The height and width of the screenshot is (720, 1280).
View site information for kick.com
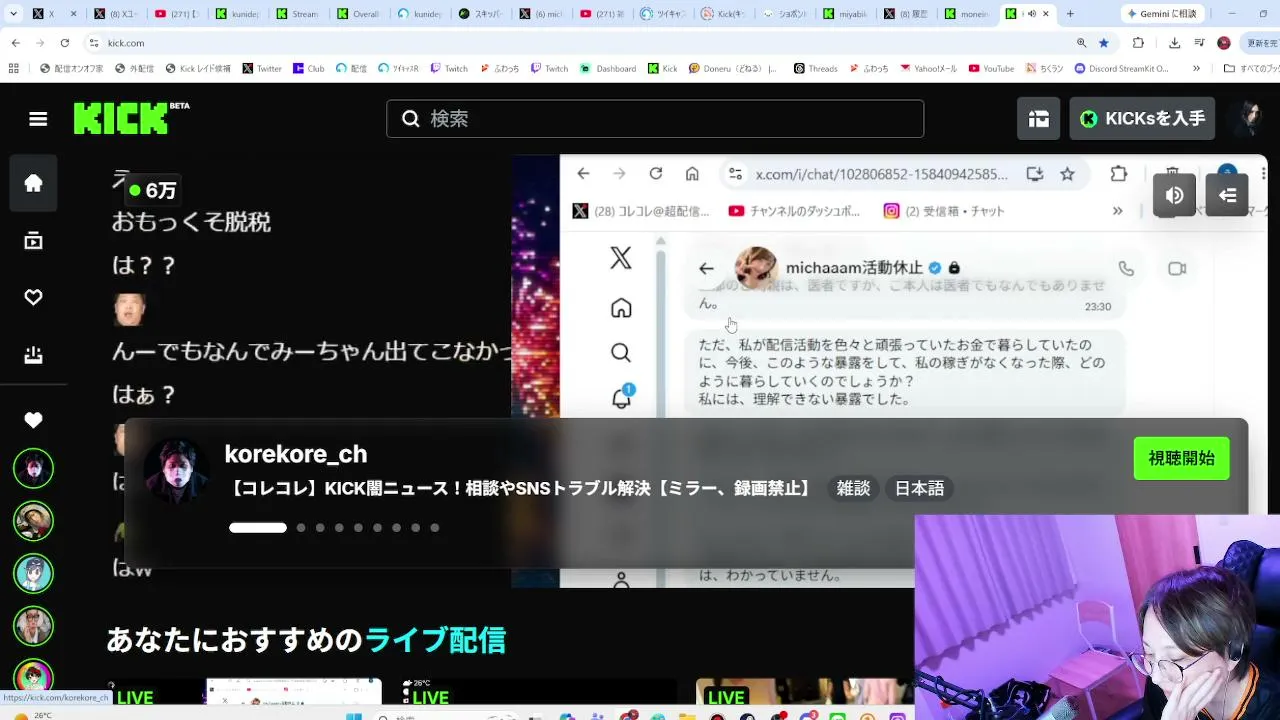pyautogui.click(x=94, y=43)
